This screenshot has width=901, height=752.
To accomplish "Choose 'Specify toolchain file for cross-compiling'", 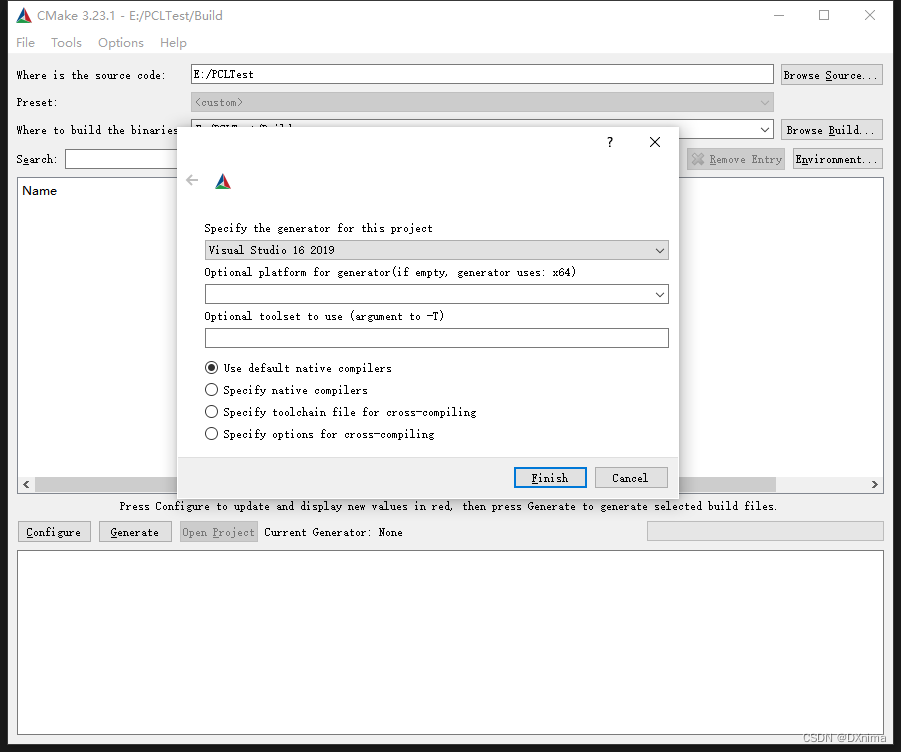I will coord(210,411).
